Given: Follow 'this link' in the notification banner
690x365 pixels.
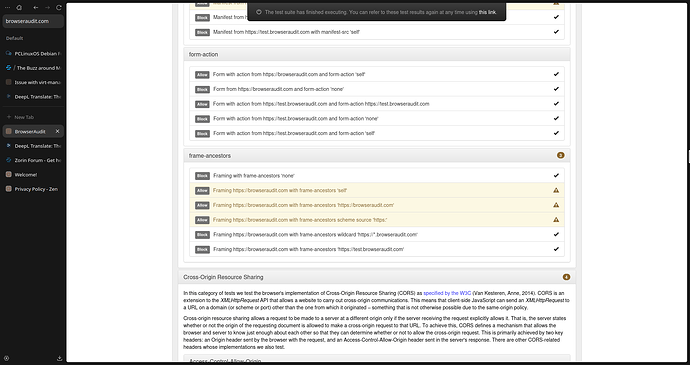Looking at the screenshot, I should coord(487,12).
